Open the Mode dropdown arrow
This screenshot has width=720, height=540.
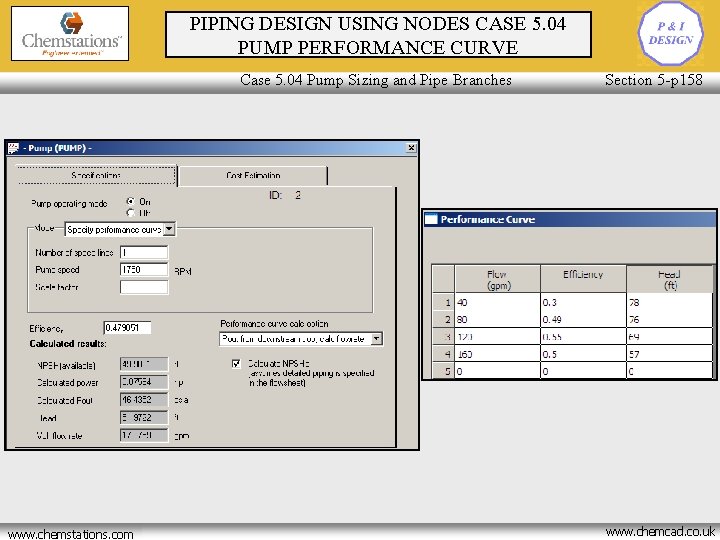pos(169,229)
